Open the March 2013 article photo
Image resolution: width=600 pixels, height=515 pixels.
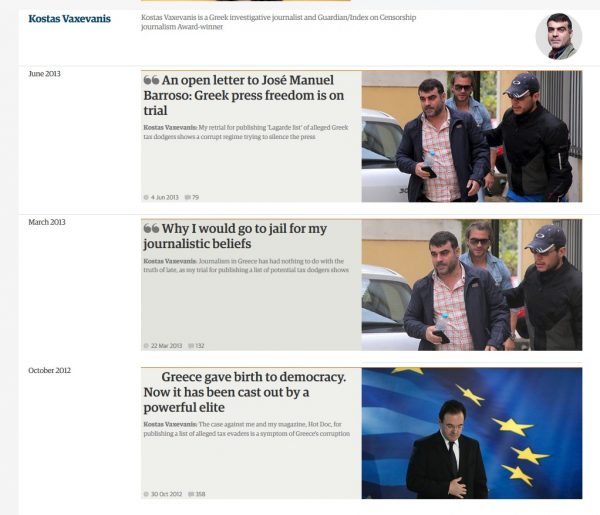pos(472,285)
